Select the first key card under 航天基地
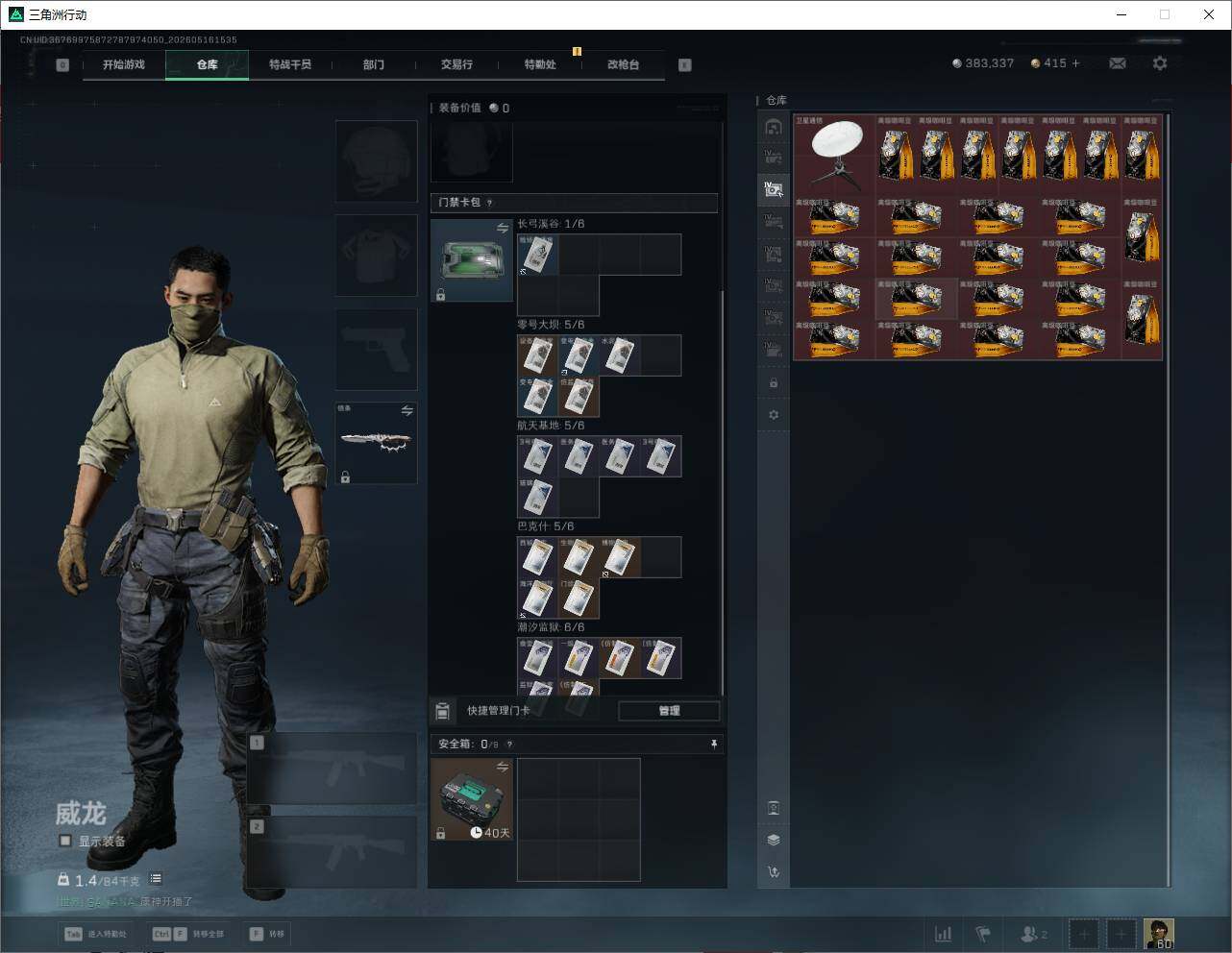This screenshot has width=1232, height=953. click(538, 456)
